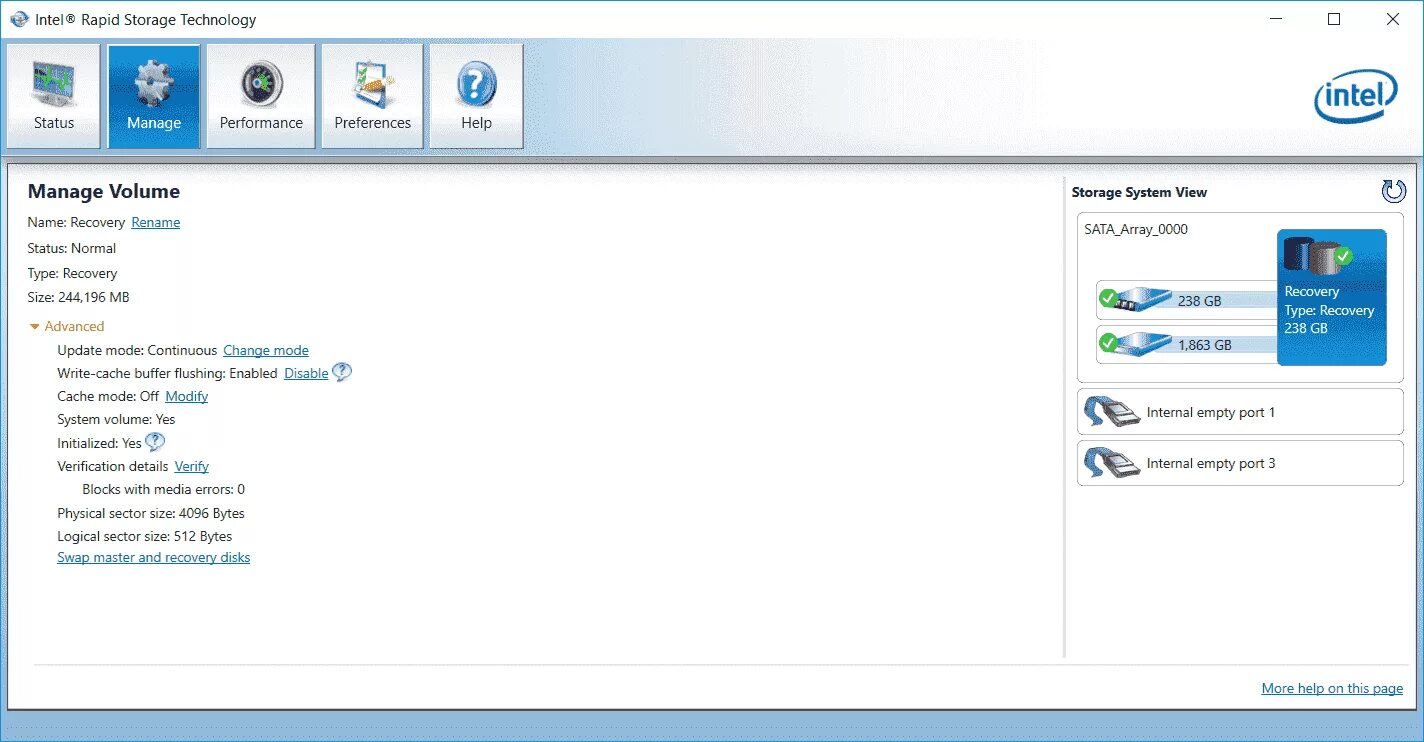
Task: Click the Manage Volume heading
Action: coord(104,191)
